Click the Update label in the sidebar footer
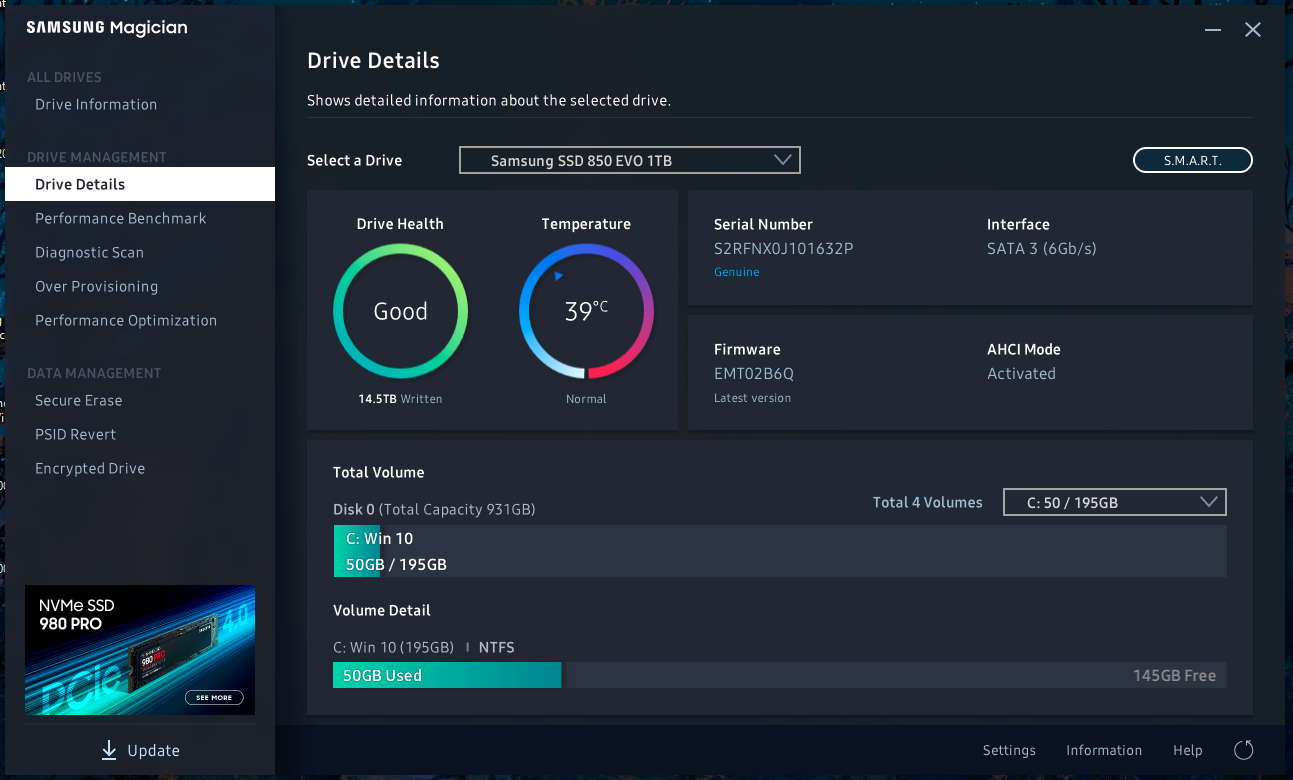Viewport: 1293px width, 780px height. [x=154, y=750]
